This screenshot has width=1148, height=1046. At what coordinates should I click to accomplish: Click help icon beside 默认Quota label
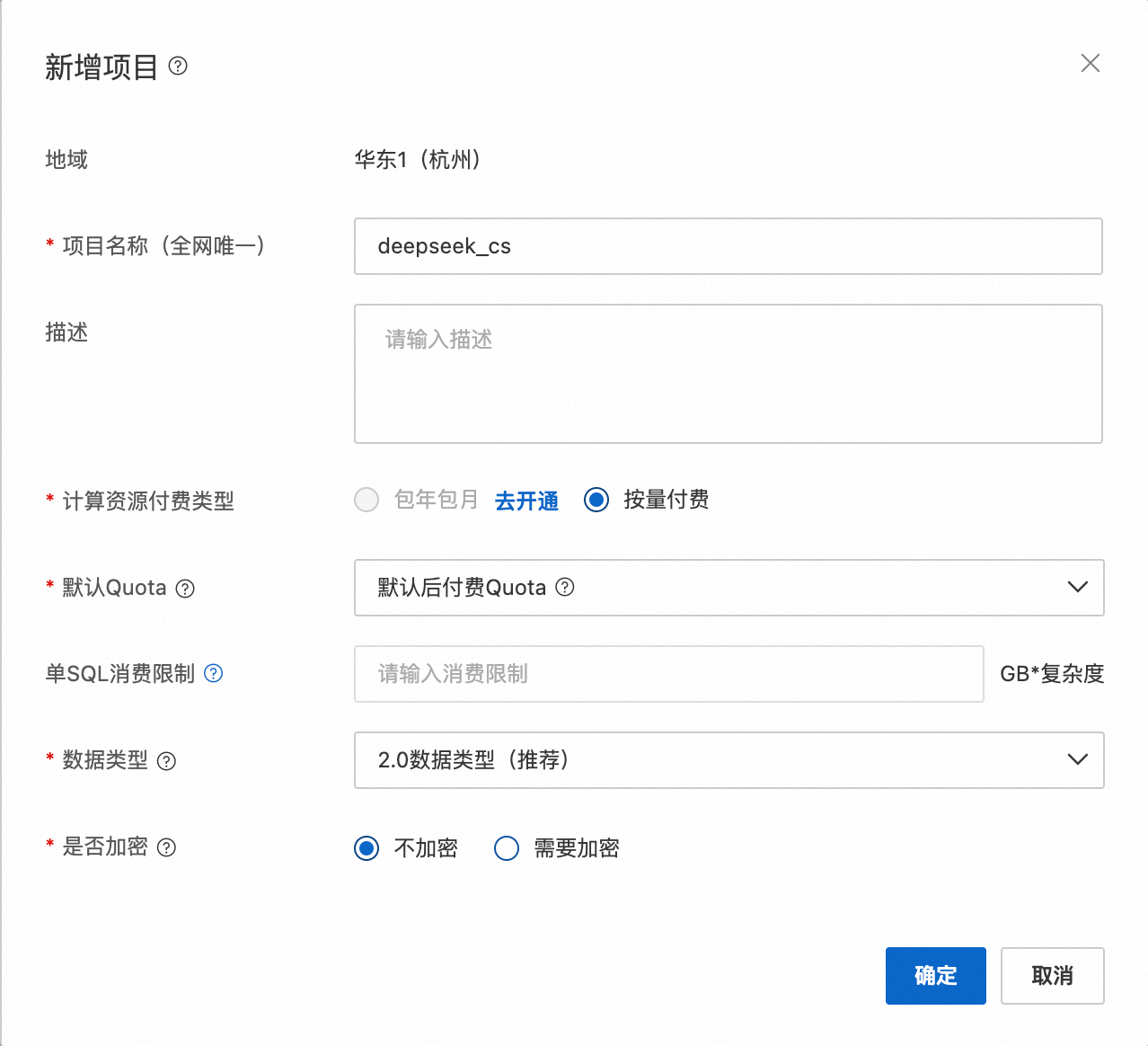click(x=185, y=589)
